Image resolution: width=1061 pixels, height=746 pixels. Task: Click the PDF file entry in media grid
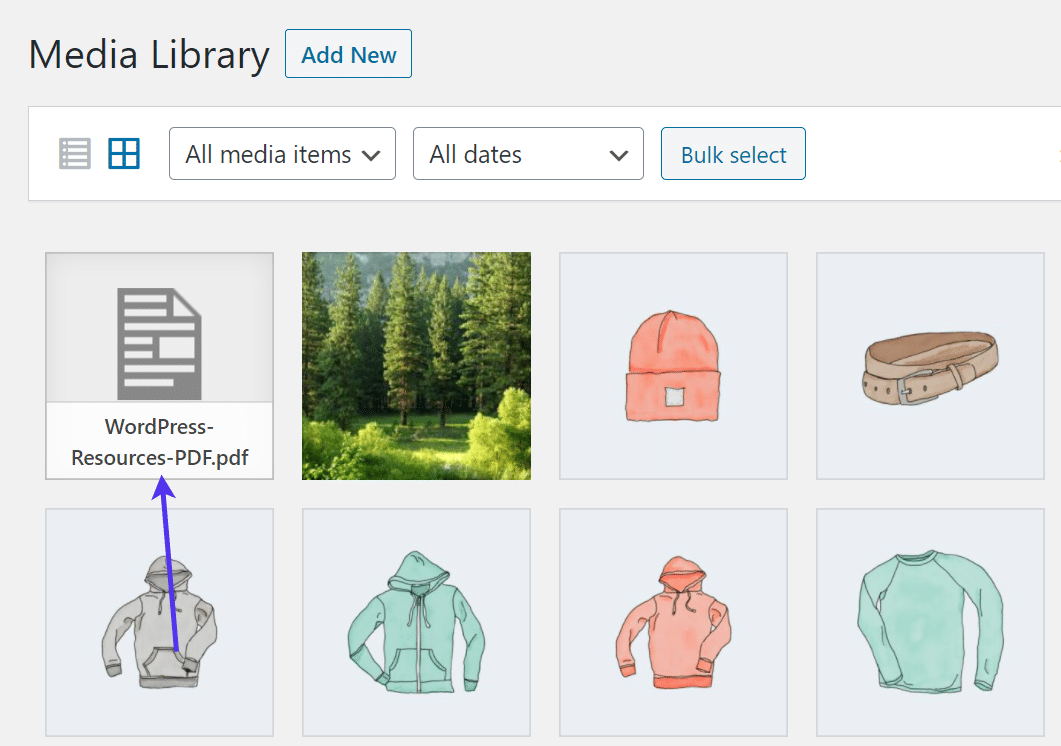(158, 365)
